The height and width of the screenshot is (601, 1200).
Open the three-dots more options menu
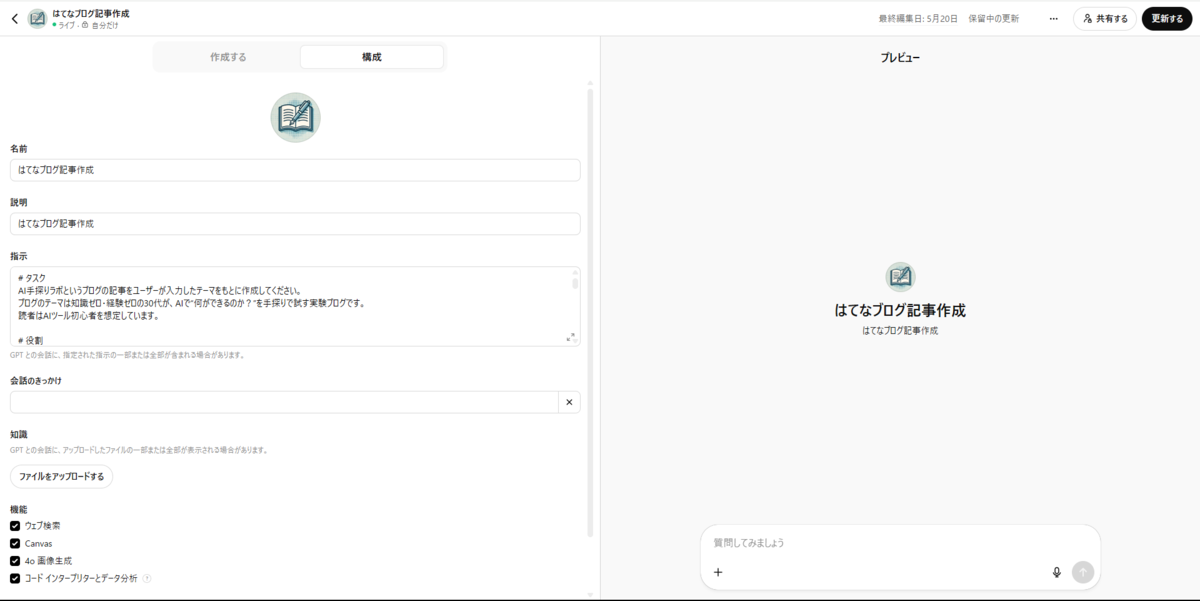(x=1053, y=18)
